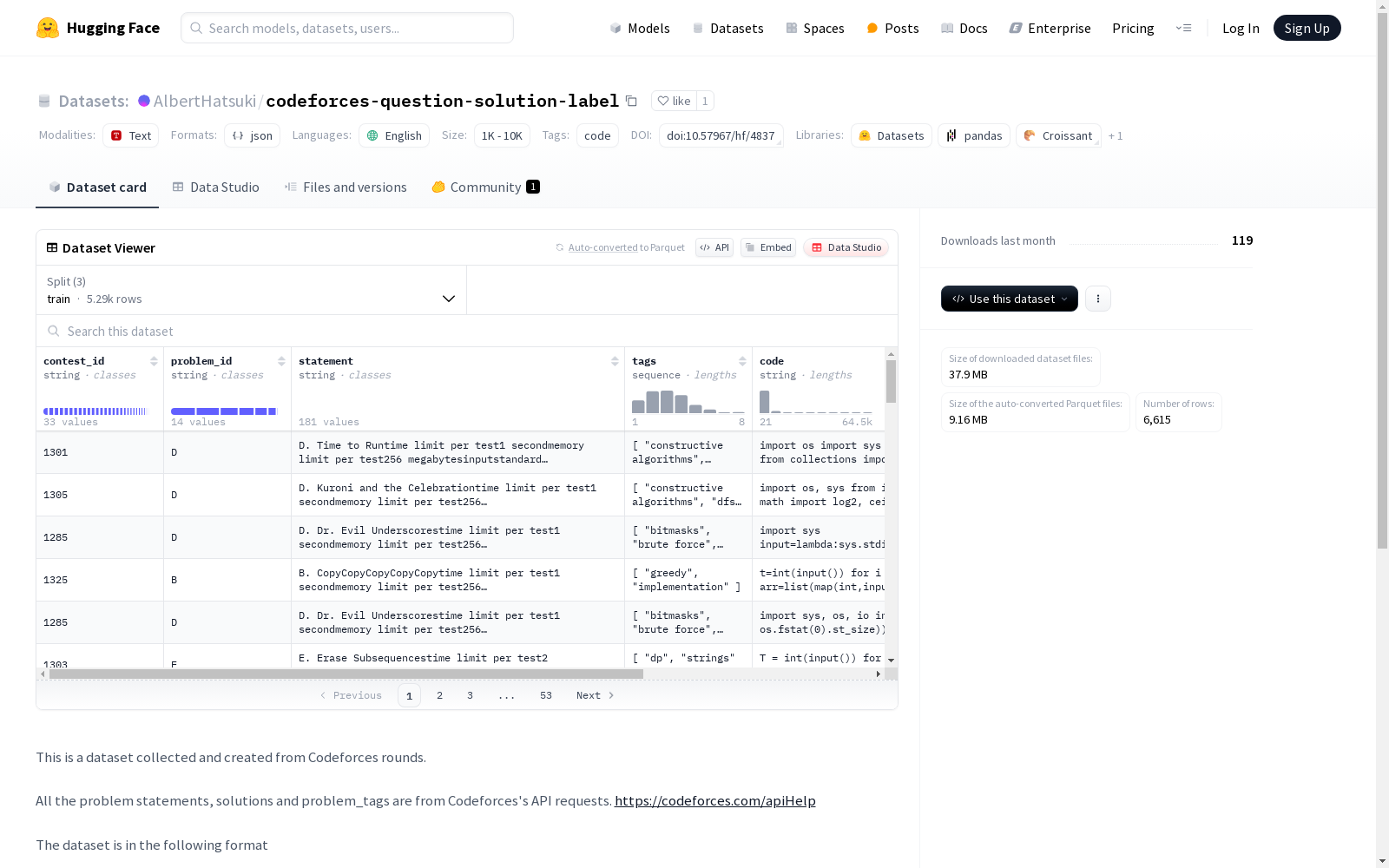Open the Use this dataset dropdown
The height and width of the screenshot is (868, 1389).
[1010, 299]
